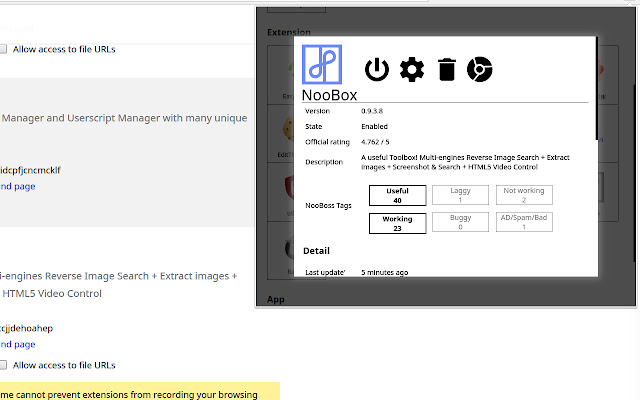Select the official rating 4.762 / 5
Image resolution: width=640 pixels, height=400 pixels.
[x=375, y=142]
